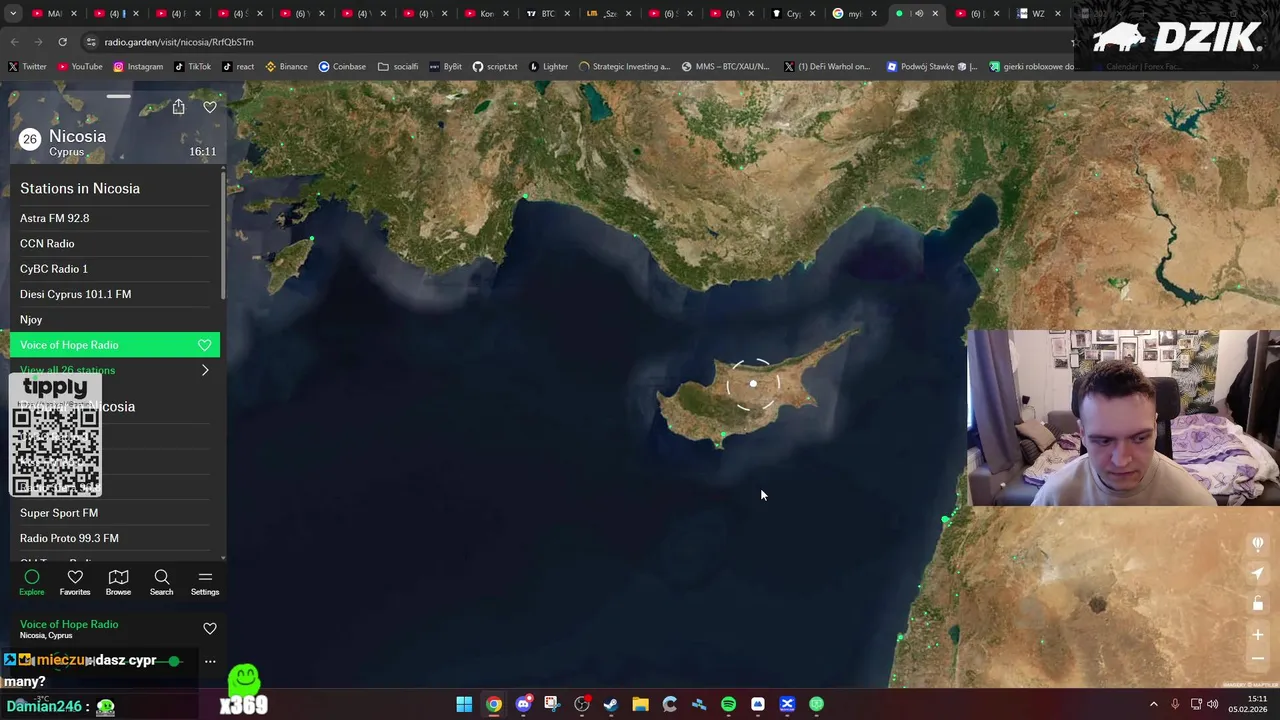This screenshot has width=1280, height=720.
Task: Open the Search tab
Action: (161, 582)
